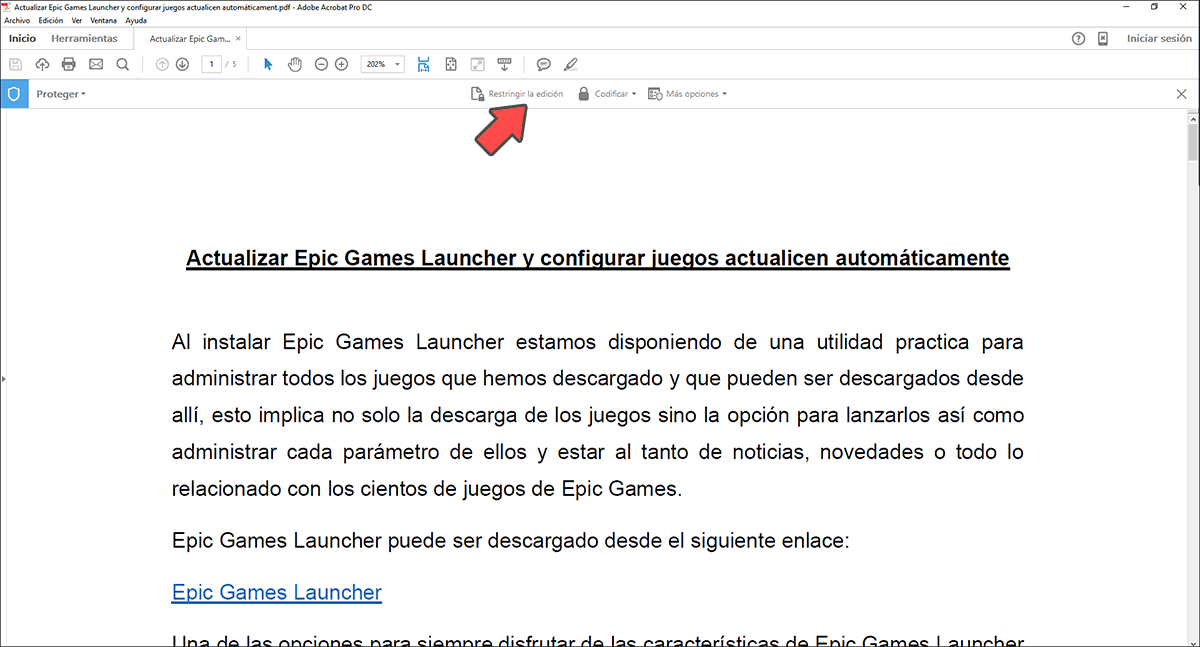Screen dimensions: 1200x647
Task: Switch to full screen reading mode
Action: 477,64
